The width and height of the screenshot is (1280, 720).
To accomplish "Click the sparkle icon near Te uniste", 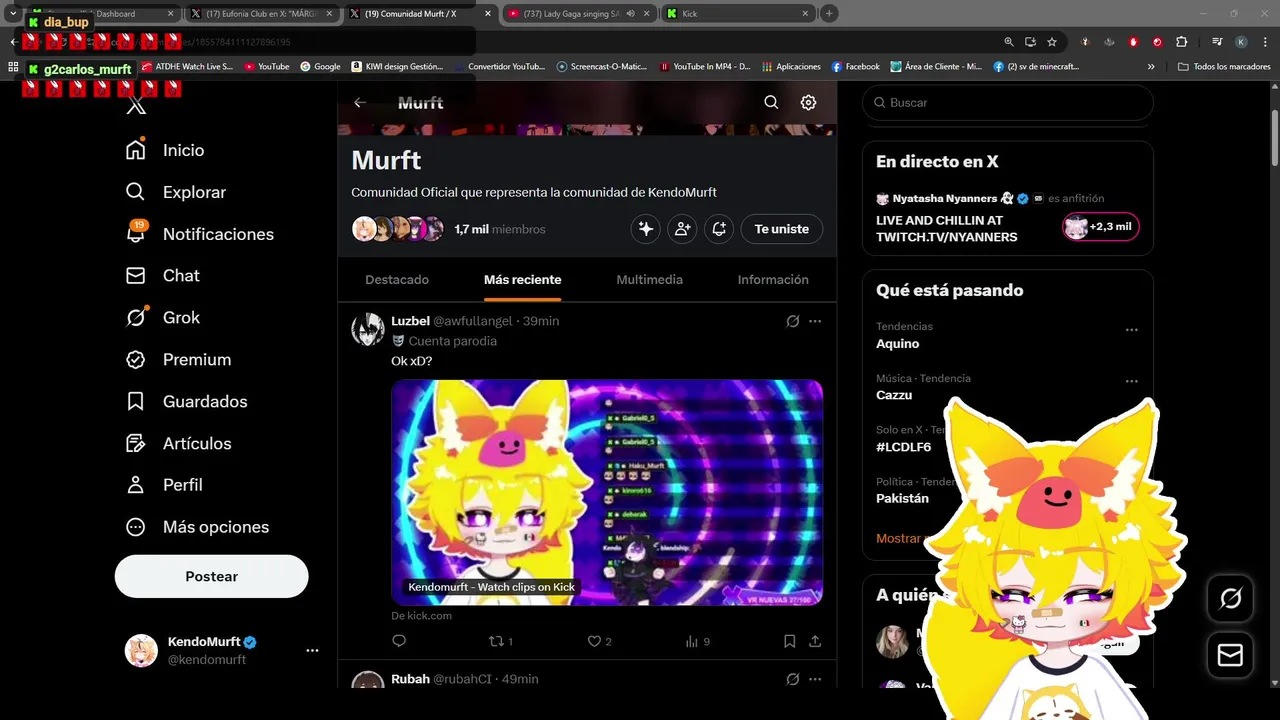I will pos(646,229).
